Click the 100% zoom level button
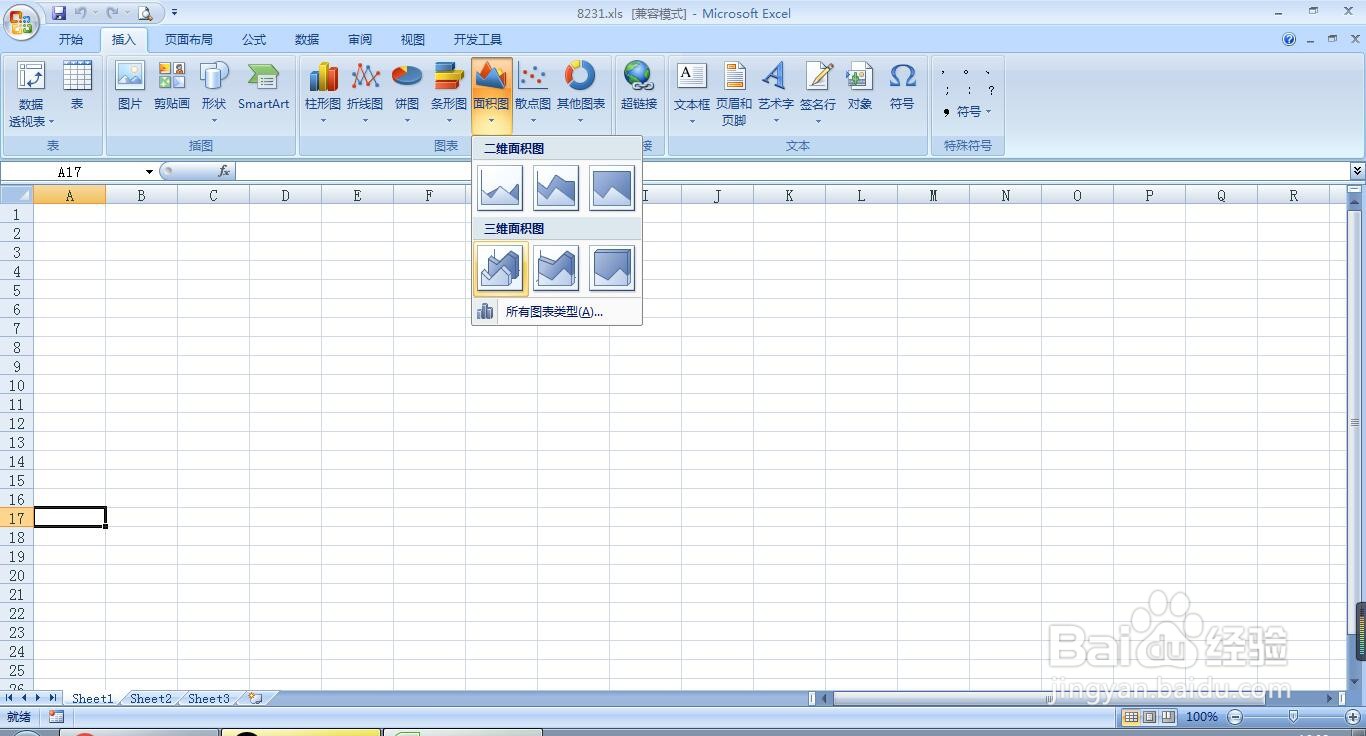Screen dimensions: 1366x736 click(1201, 717)
